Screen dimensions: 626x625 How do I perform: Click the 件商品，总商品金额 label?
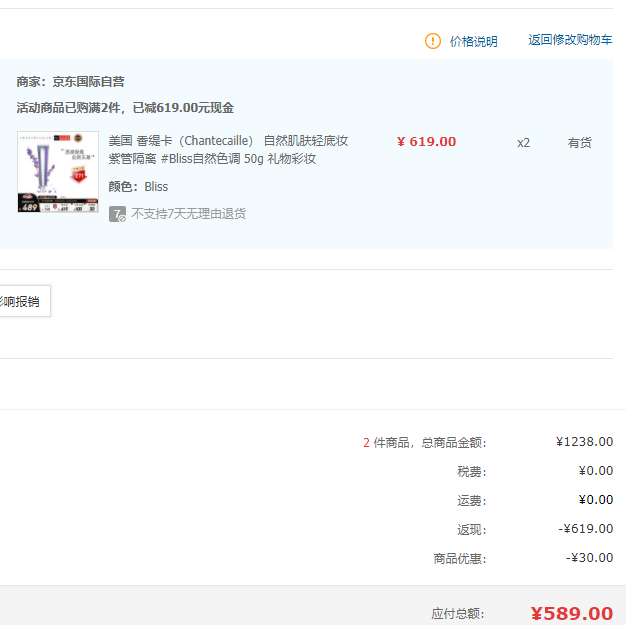coord(430,443)
